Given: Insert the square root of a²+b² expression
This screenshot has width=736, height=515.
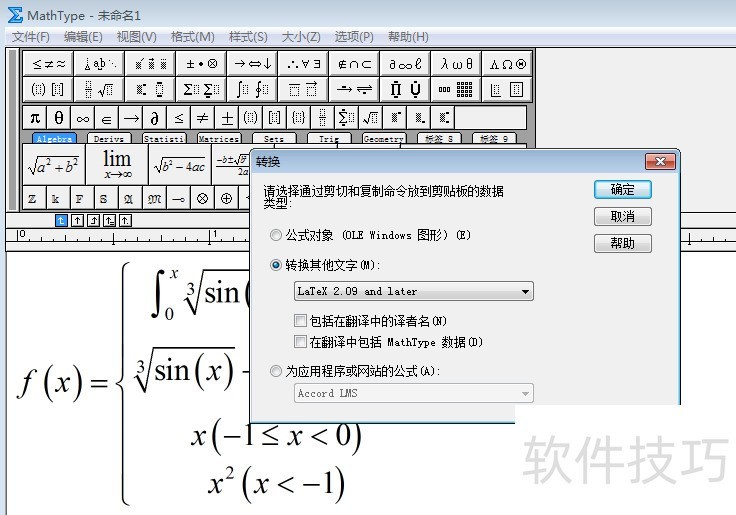Looking at the screenshot, I should click(x=54, y=165).
